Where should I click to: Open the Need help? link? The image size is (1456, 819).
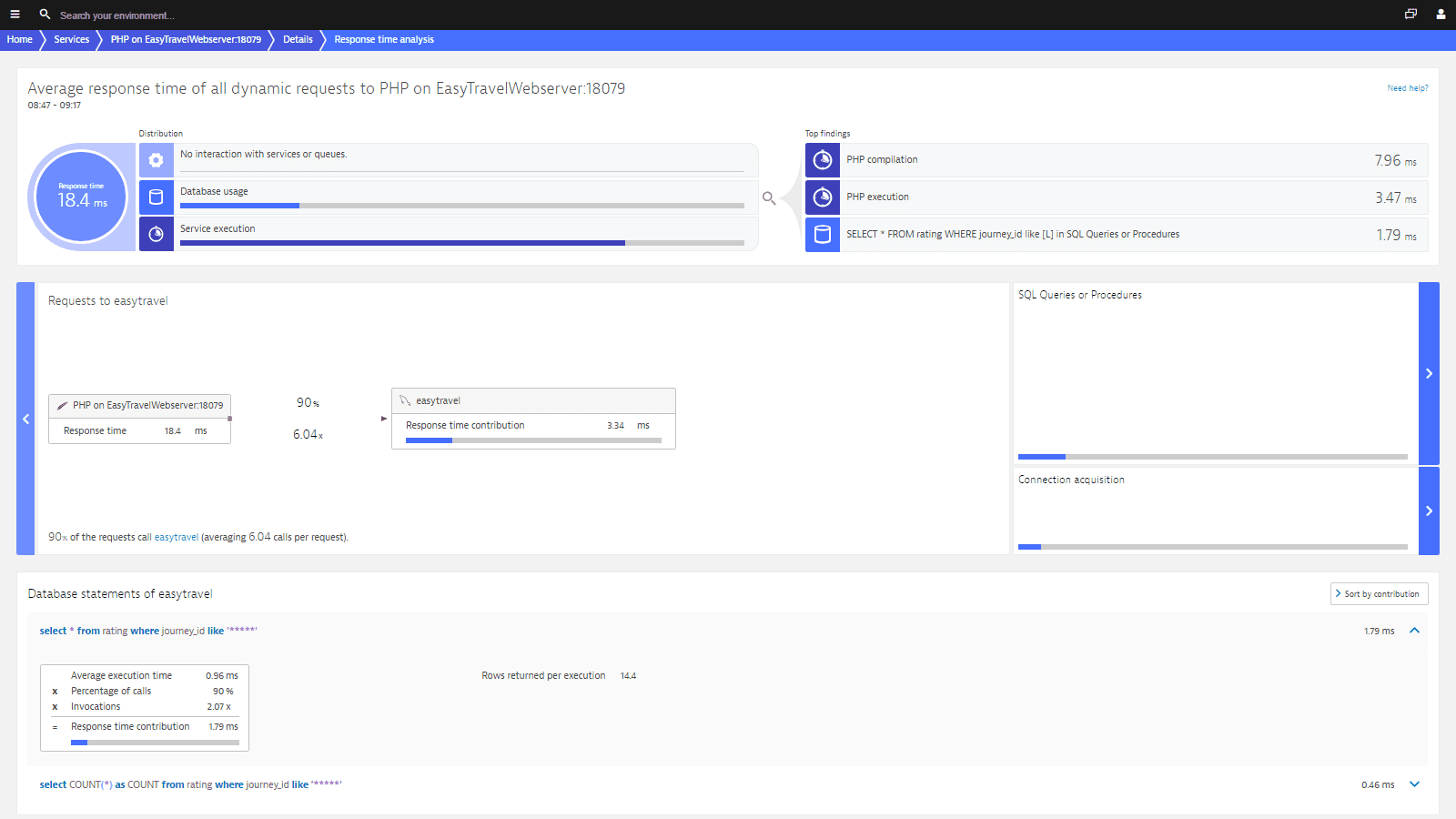coord(1408,88)
